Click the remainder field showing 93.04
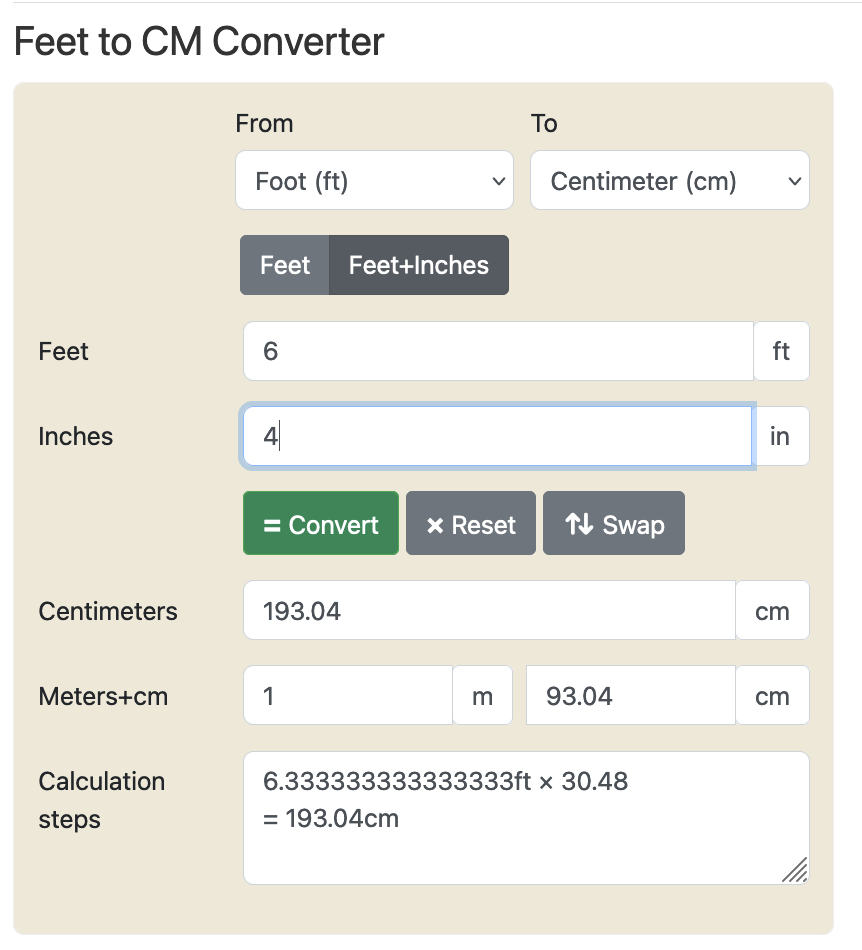This screenshot has width=862, height=950. (x=630, y=696)
